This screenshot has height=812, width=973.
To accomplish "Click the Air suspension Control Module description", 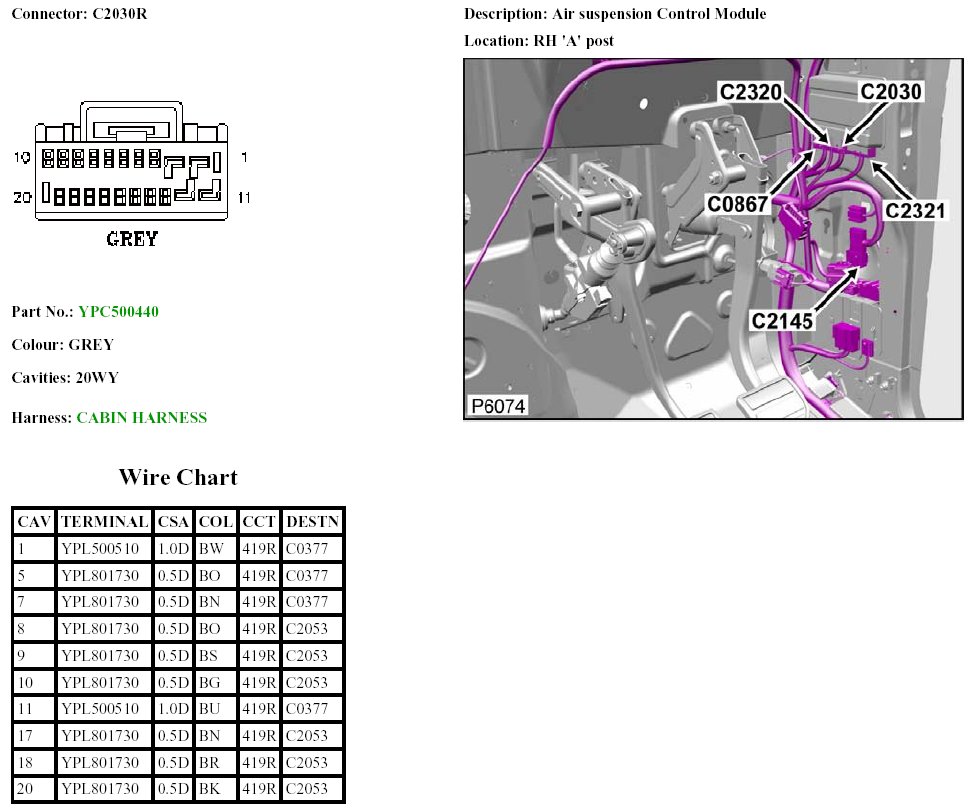I will pos(659,14).
